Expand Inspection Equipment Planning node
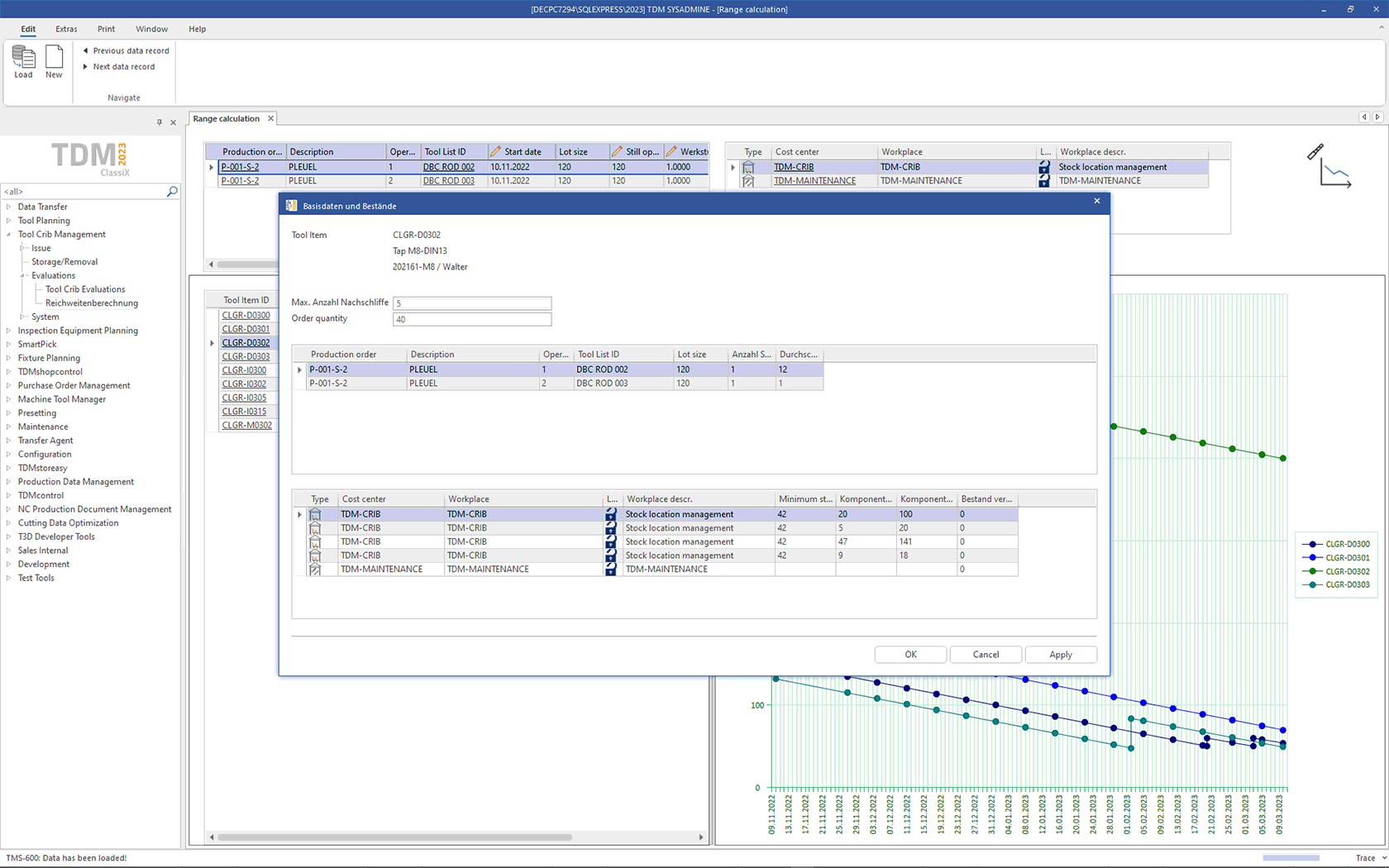The width and height of the screenshot is (1389, 868). point(9,331)
